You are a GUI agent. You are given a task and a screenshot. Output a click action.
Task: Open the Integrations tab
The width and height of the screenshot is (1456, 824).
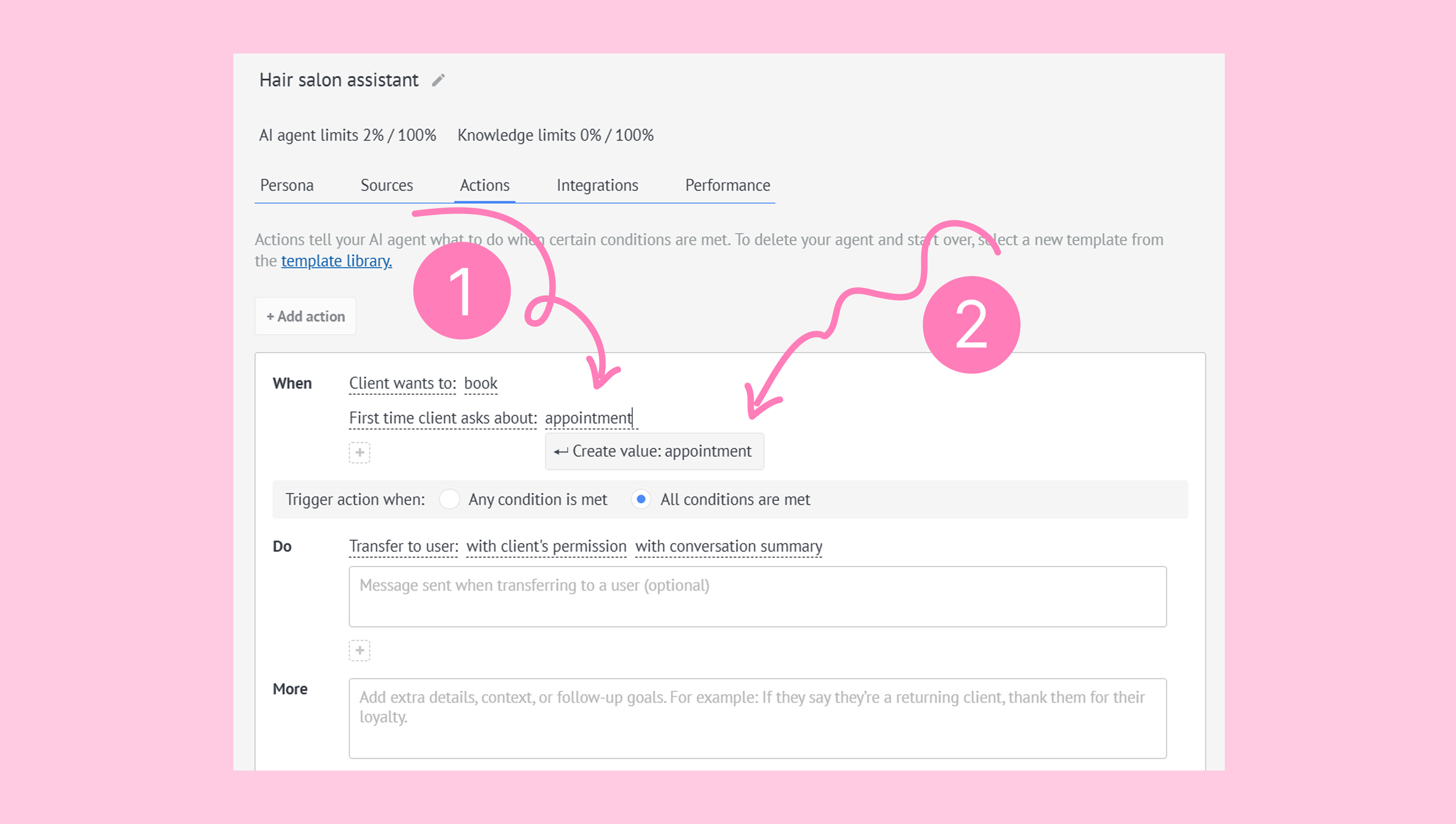pos(597,185)
